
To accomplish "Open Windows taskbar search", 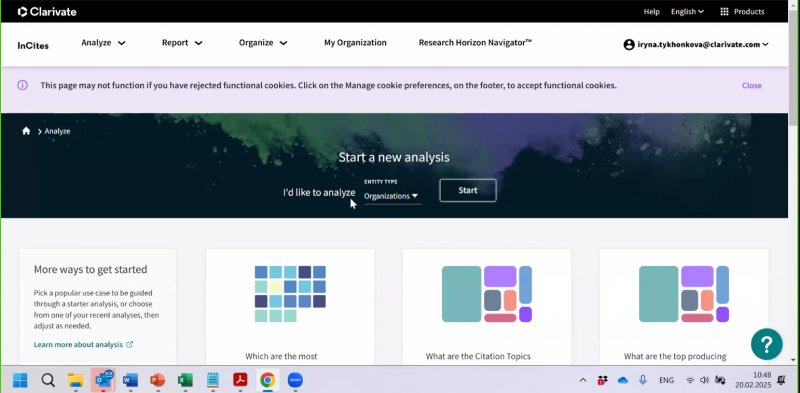I will click(x=48, y=380).
